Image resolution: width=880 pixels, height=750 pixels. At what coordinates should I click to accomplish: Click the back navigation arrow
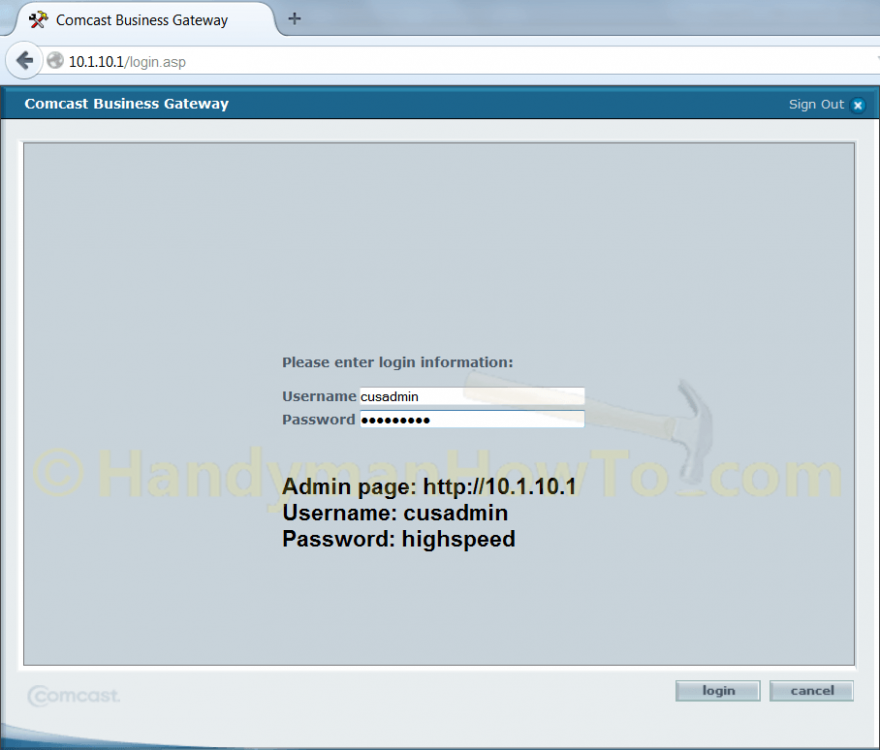pyautogui.click(x=22, y=61)
